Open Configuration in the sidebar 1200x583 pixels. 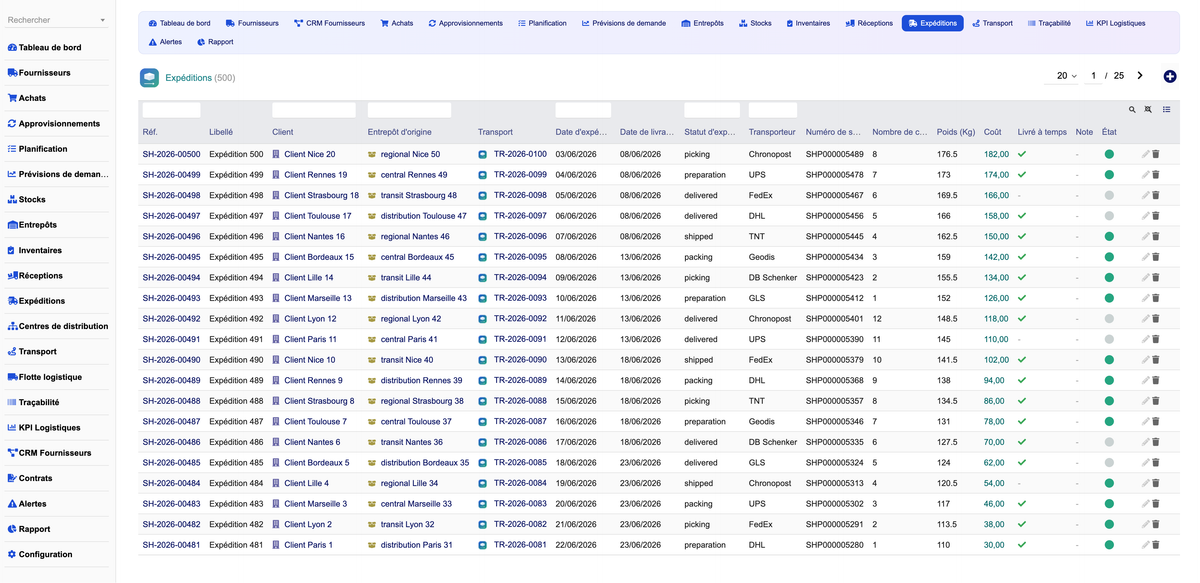[45, 554]
